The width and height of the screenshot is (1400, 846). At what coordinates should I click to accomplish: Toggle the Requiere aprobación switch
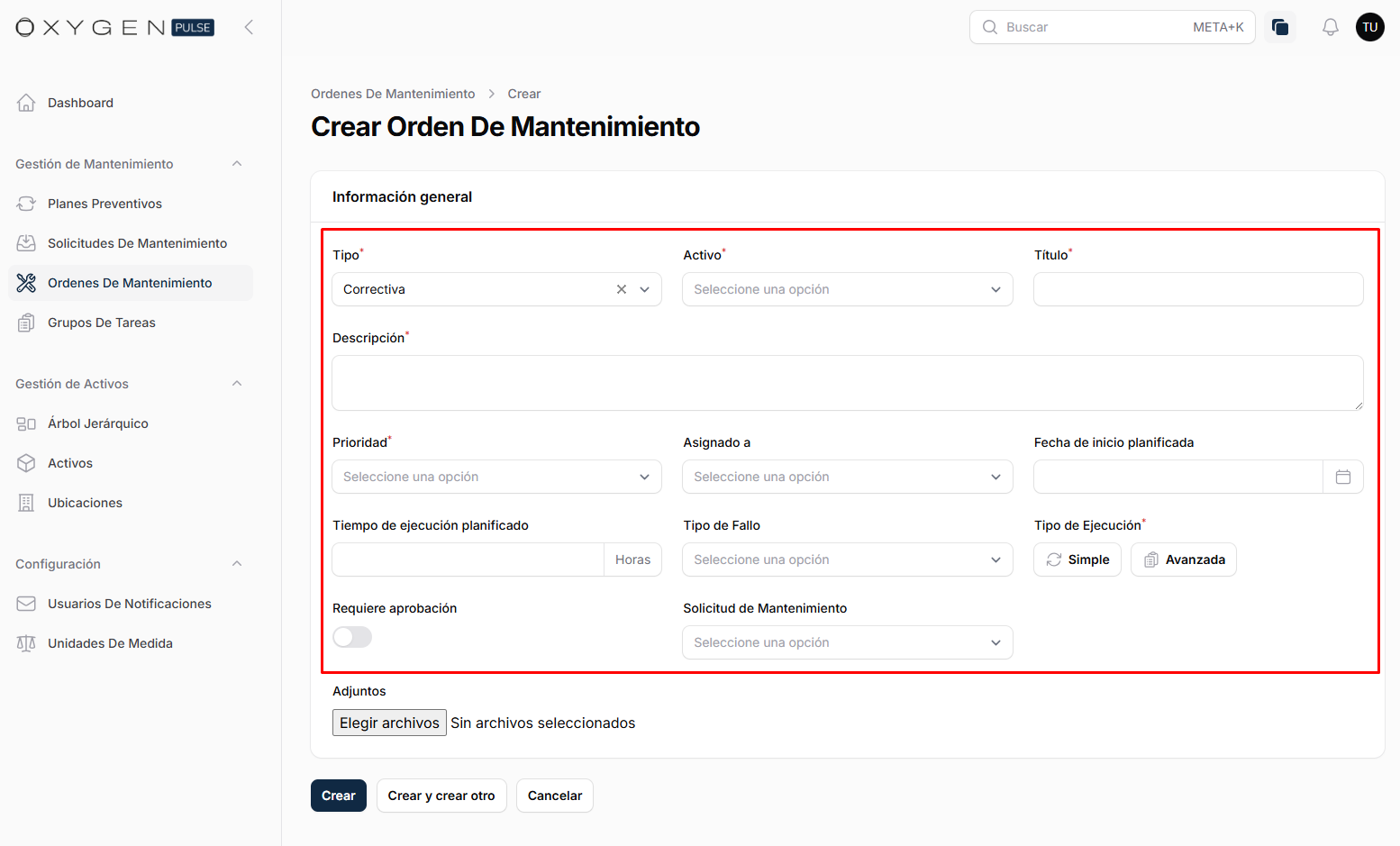(x=352, y=637)
